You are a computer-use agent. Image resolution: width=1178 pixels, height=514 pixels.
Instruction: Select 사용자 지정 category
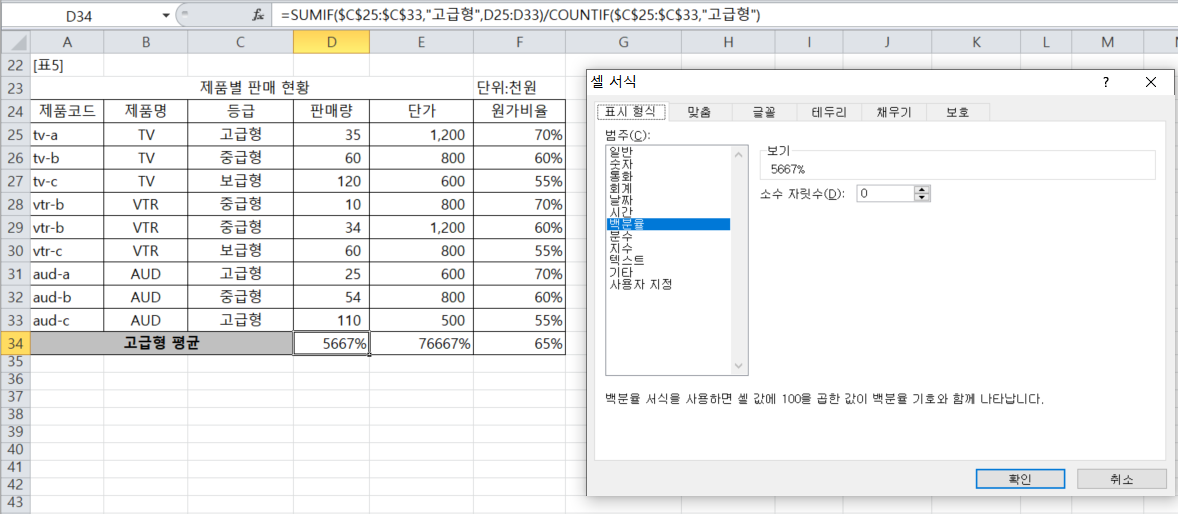[x=640, y=284]
